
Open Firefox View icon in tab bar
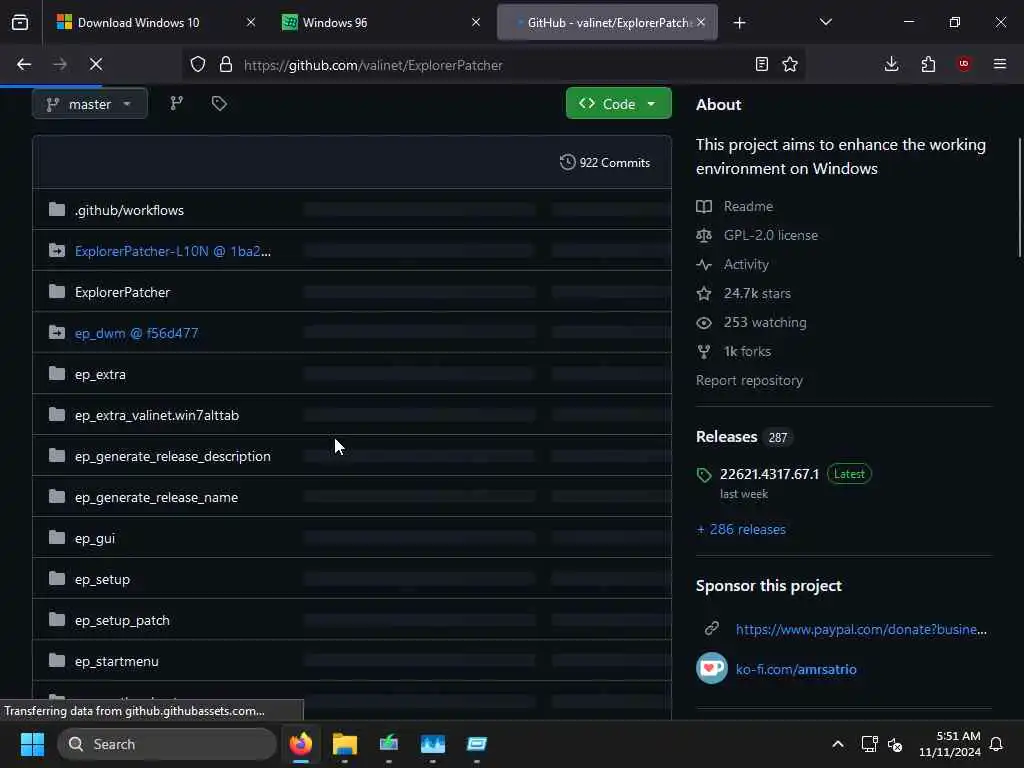coord(20,23)
